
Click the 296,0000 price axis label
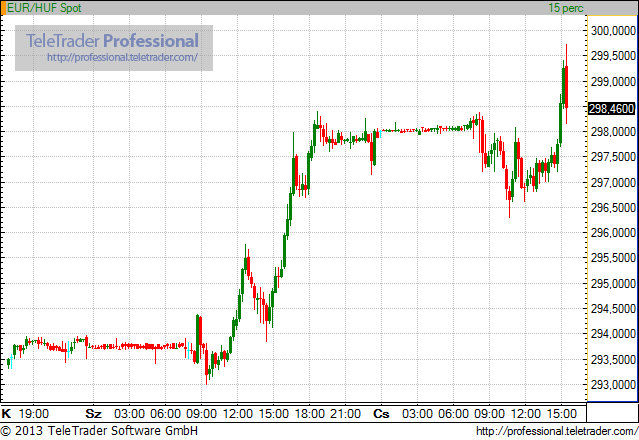click(613, 233)
